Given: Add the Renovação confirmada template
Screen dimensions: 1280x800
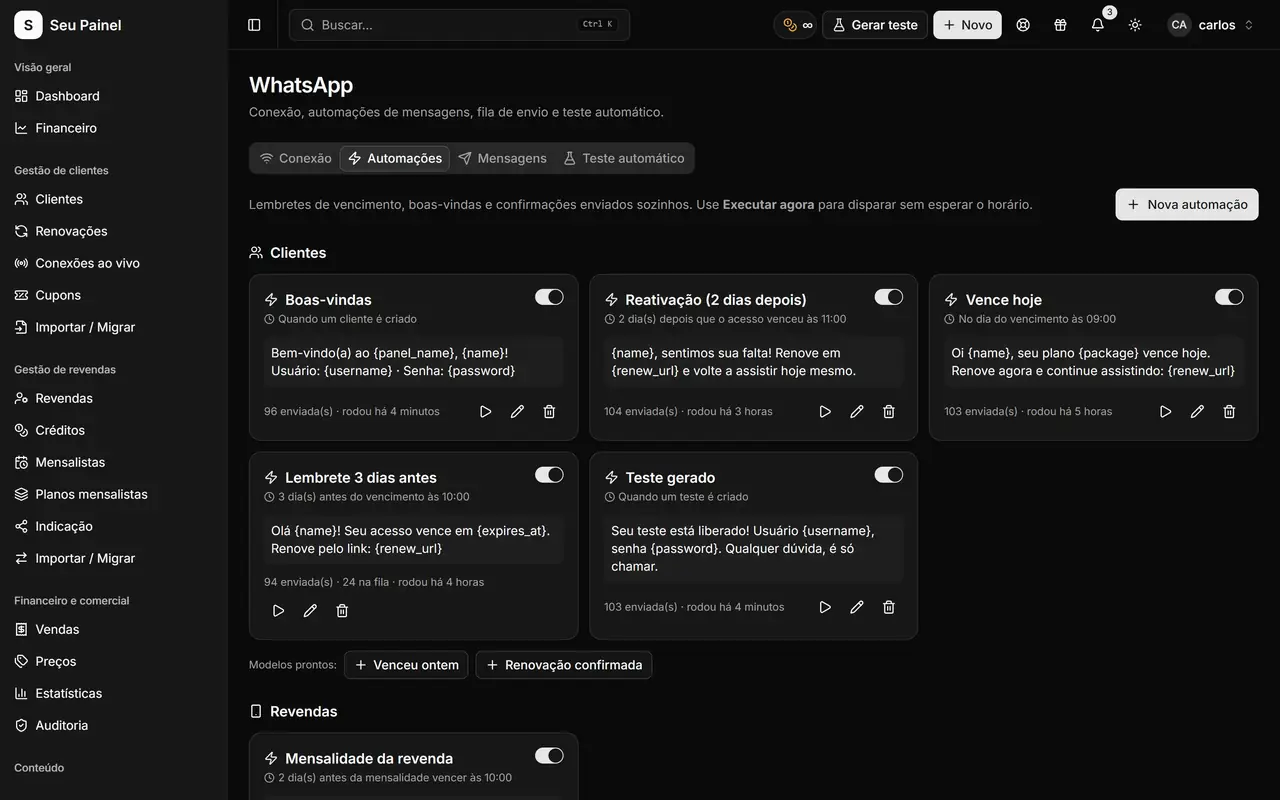Looking at the screenshot, I should [x=564, y=665].
